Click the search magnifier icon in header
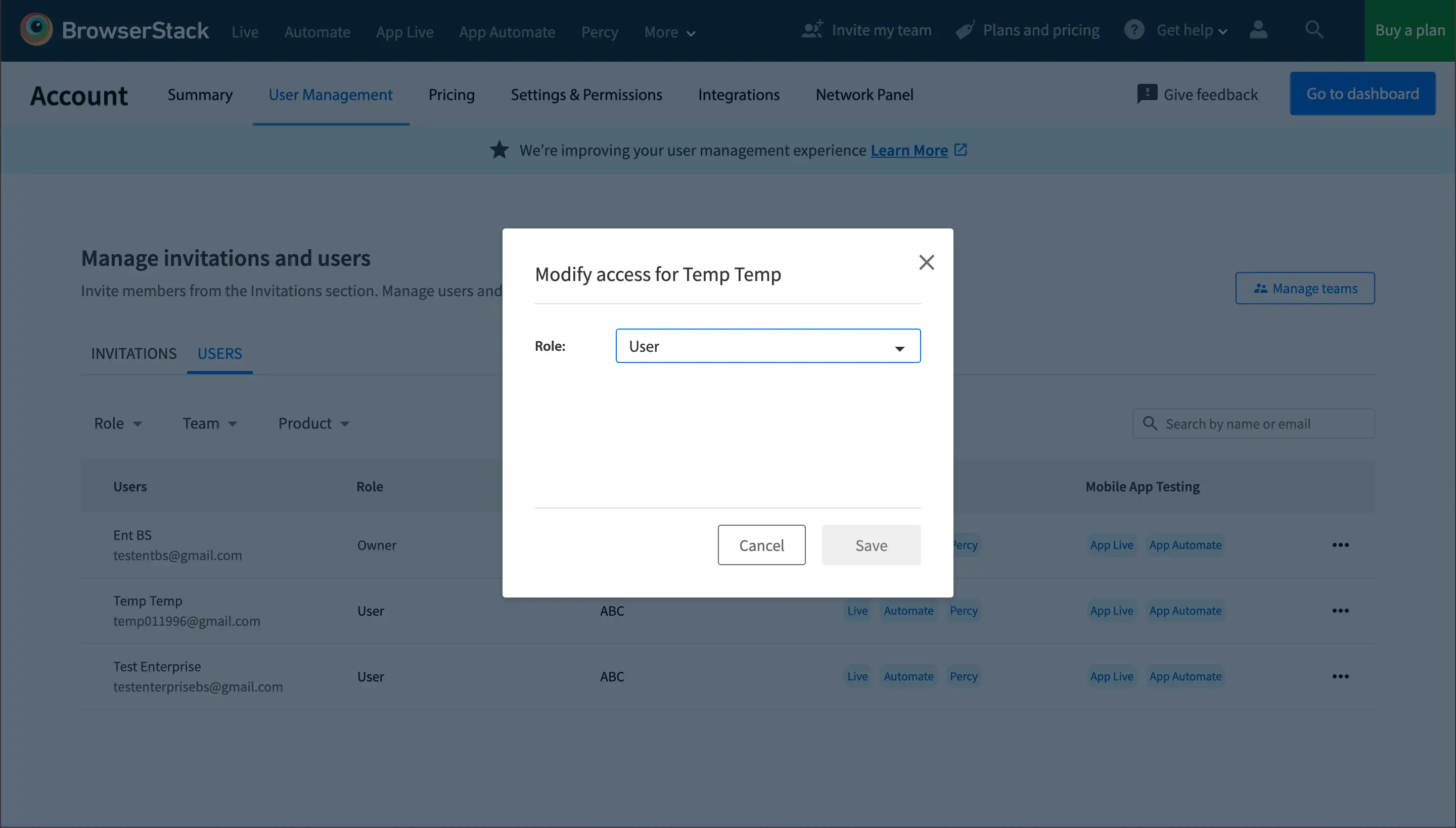This screenshot has width=1456, height=828. [1314, 29]
